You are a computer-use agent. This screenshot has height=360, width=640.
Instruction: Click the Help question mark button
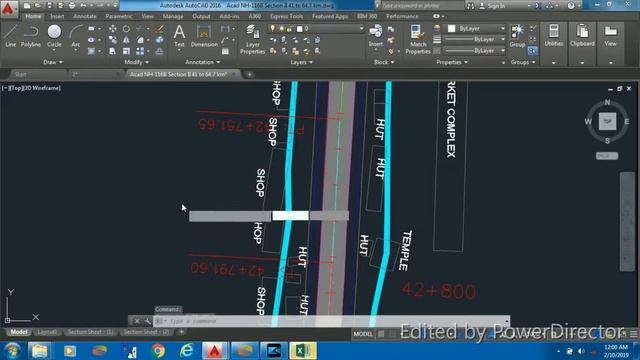571,6
